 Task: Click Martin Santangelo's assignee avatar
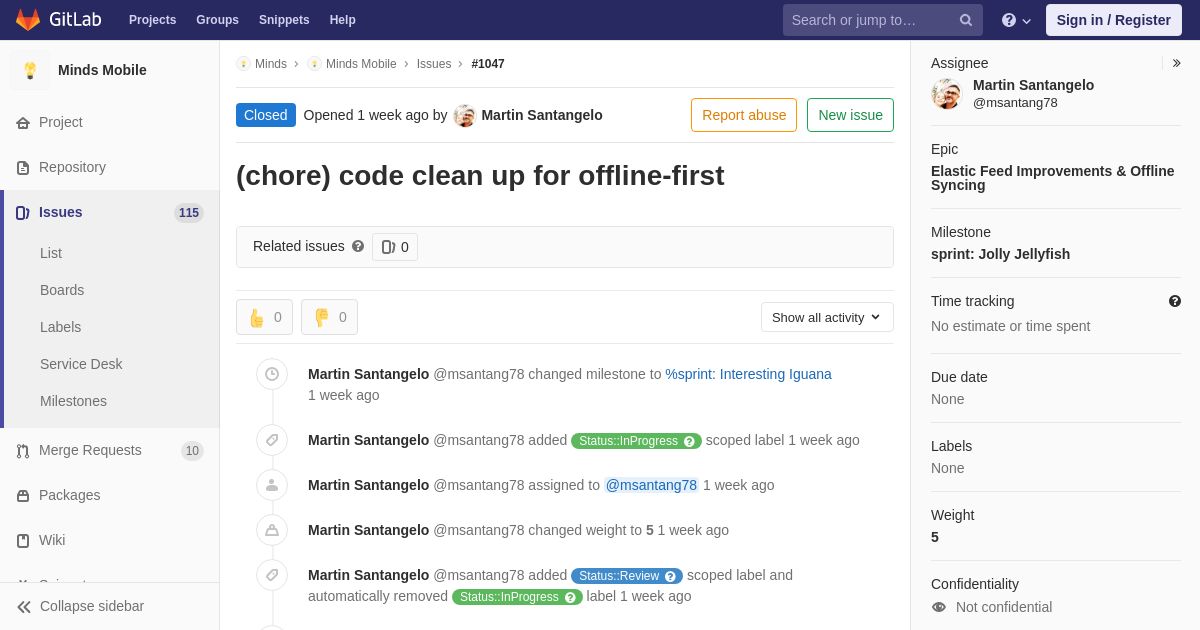946,94
